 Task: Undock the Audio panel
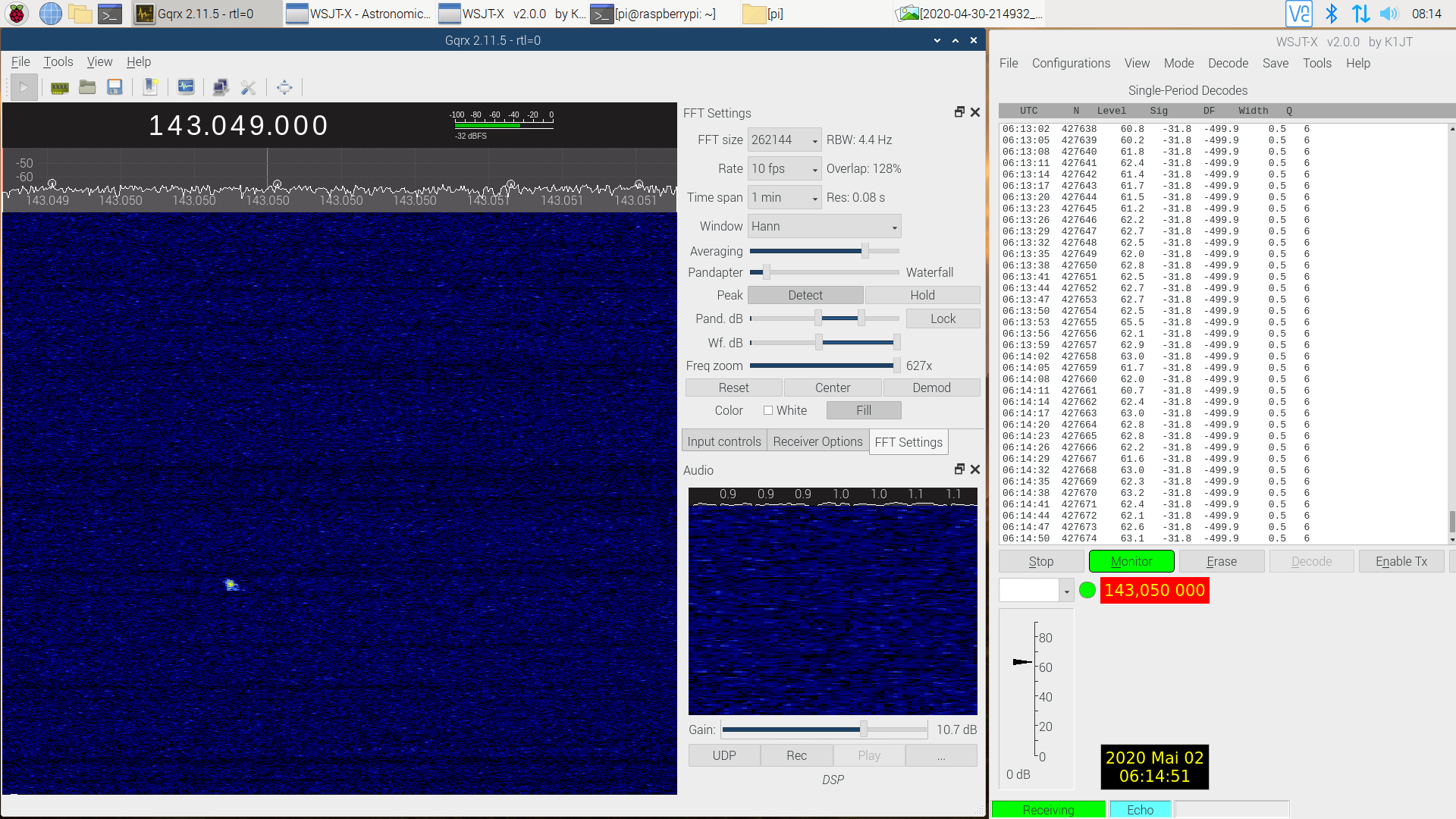point(959,469)
